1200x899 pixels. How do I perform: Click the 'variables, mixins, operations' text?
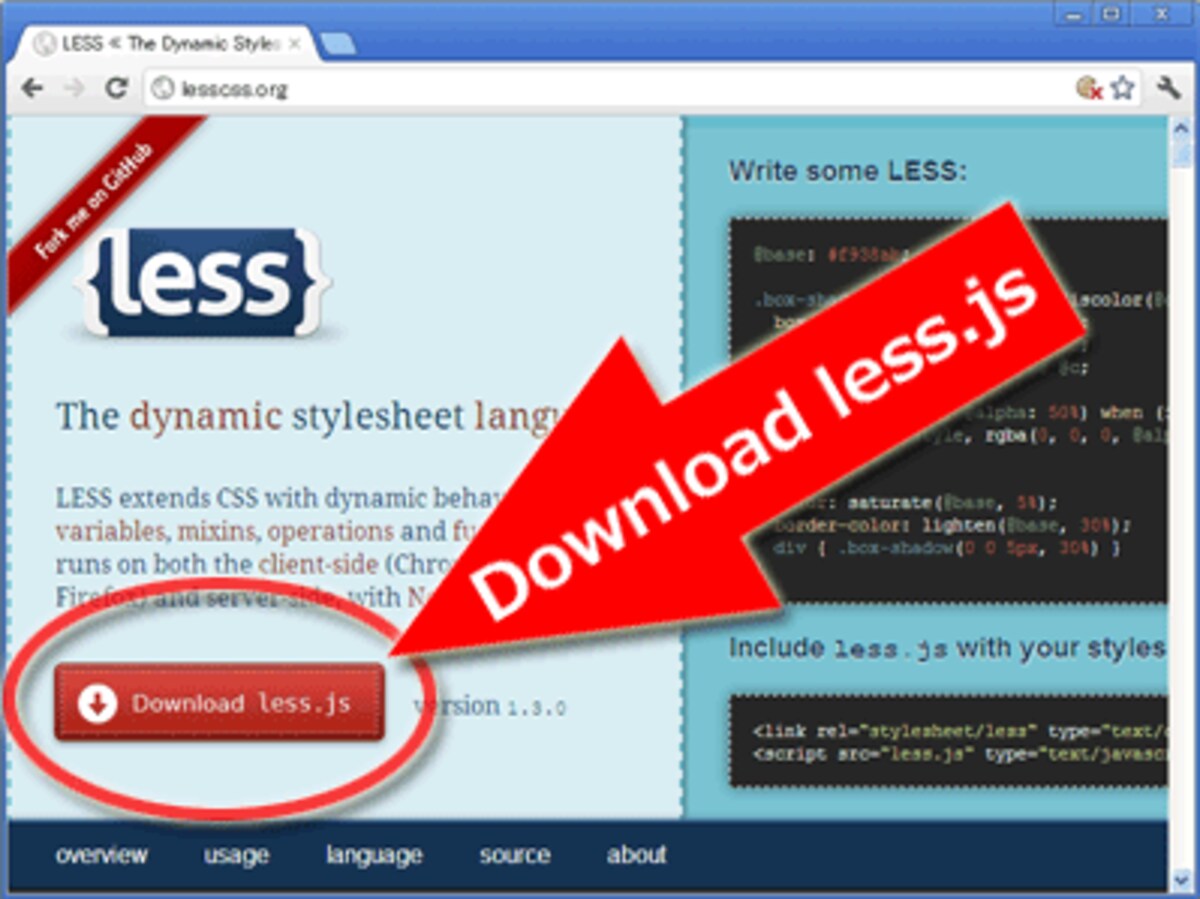(226, 531)
